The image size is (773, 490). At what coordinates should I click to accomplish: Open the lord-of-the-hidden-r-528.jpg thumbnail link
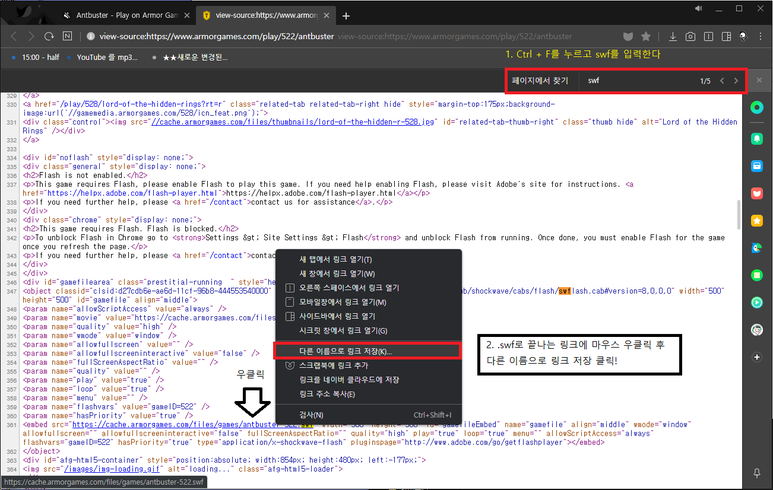tap(293, 122)
